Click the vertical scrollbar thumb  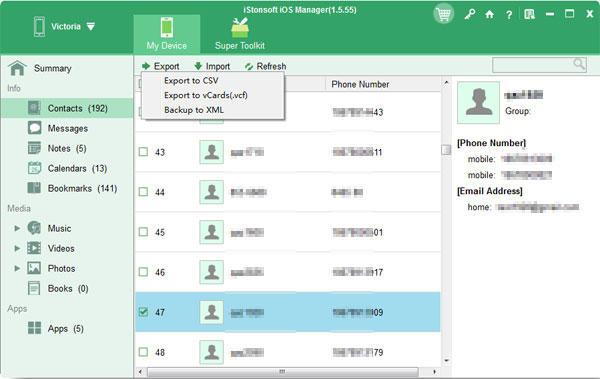tap(446, 149)
